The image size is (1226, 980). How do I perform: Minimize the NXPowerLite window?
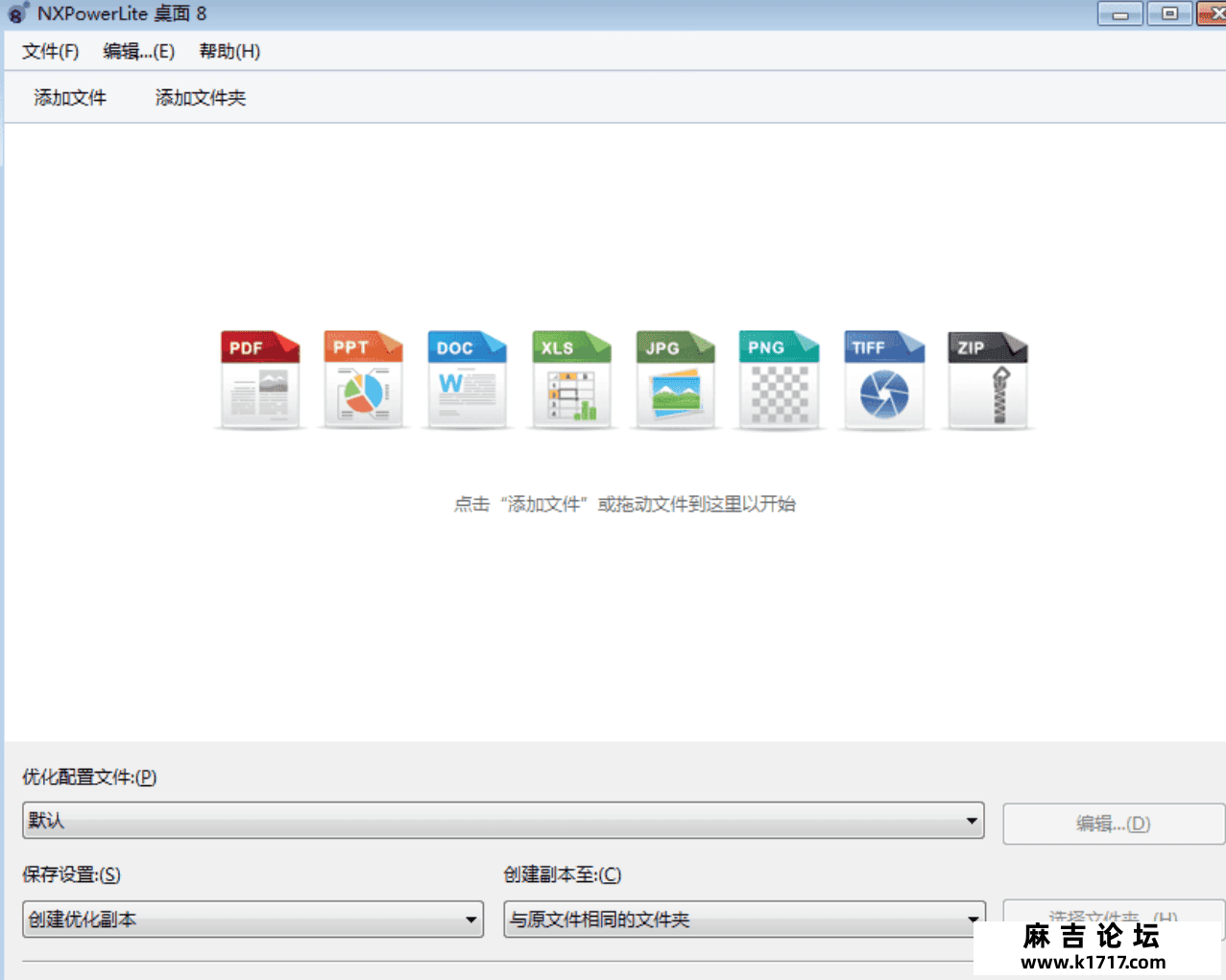[1120, 13]
